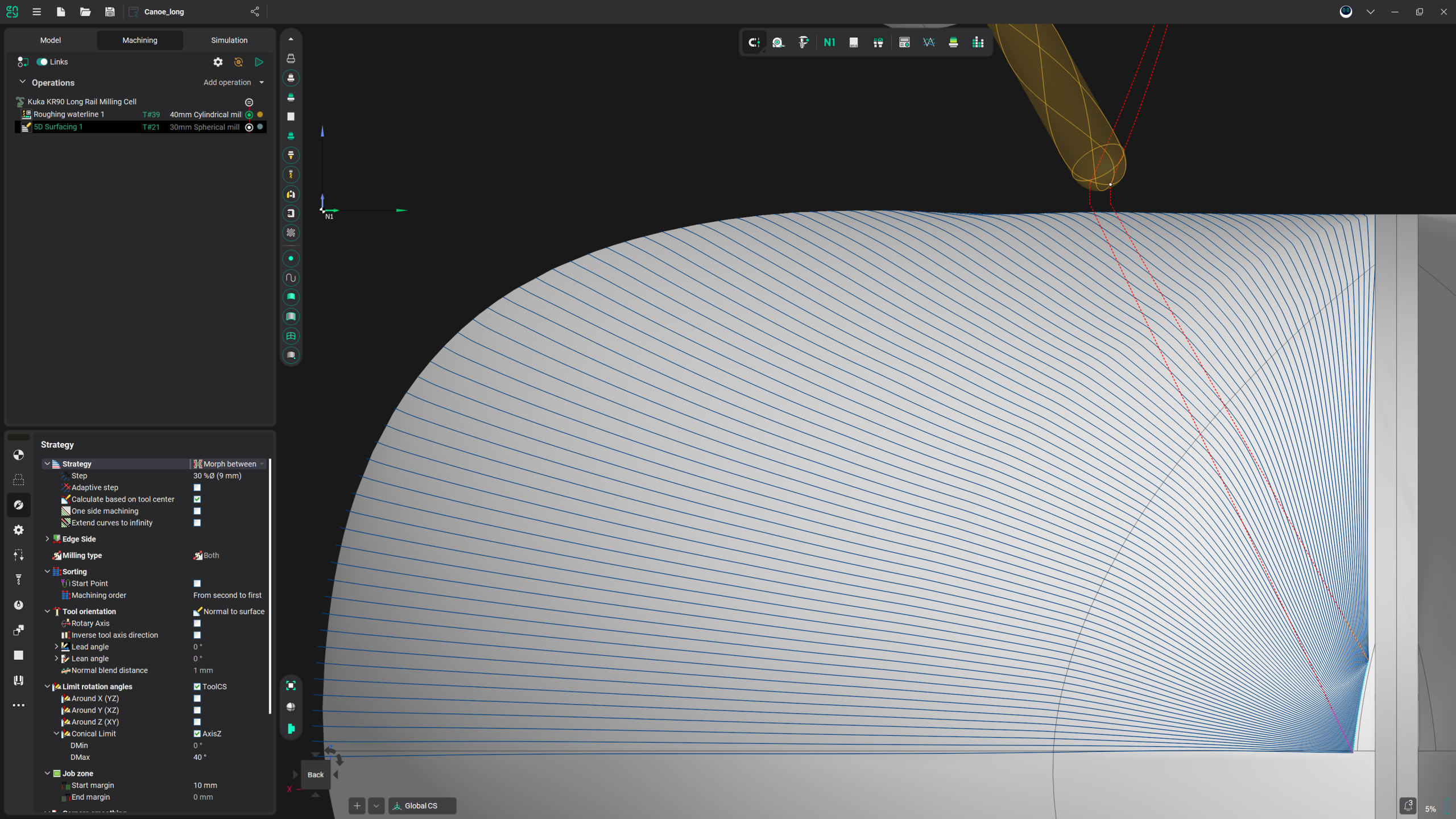The width and height of the screenshot is (1456, 819).
Task: Switch to the Simulation tab
Action: pos(229,40)
